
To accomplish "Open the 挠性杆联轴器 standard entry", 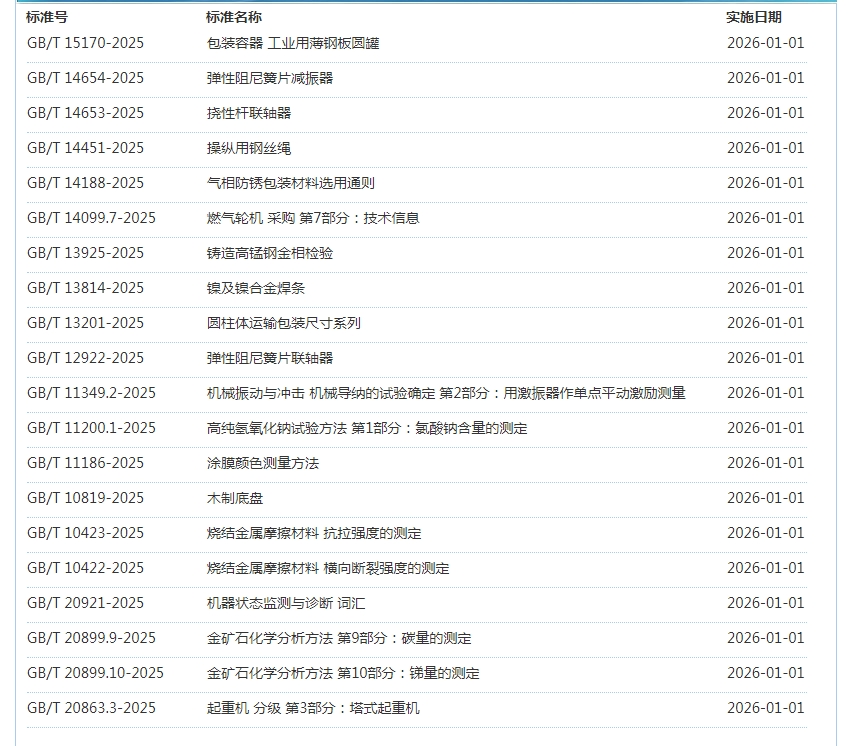I will click(249, 113).
